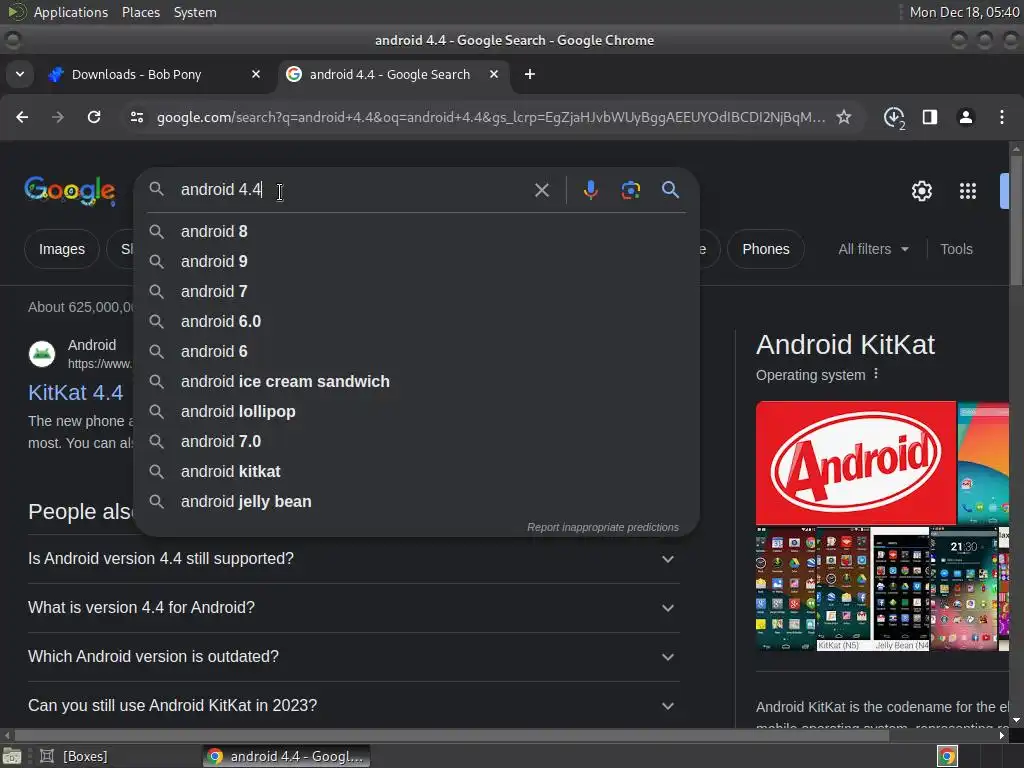Expand Is Android version 4.4 still supported?
Viewport: 1024px width, 768px height.
click(x=353, y=559)
